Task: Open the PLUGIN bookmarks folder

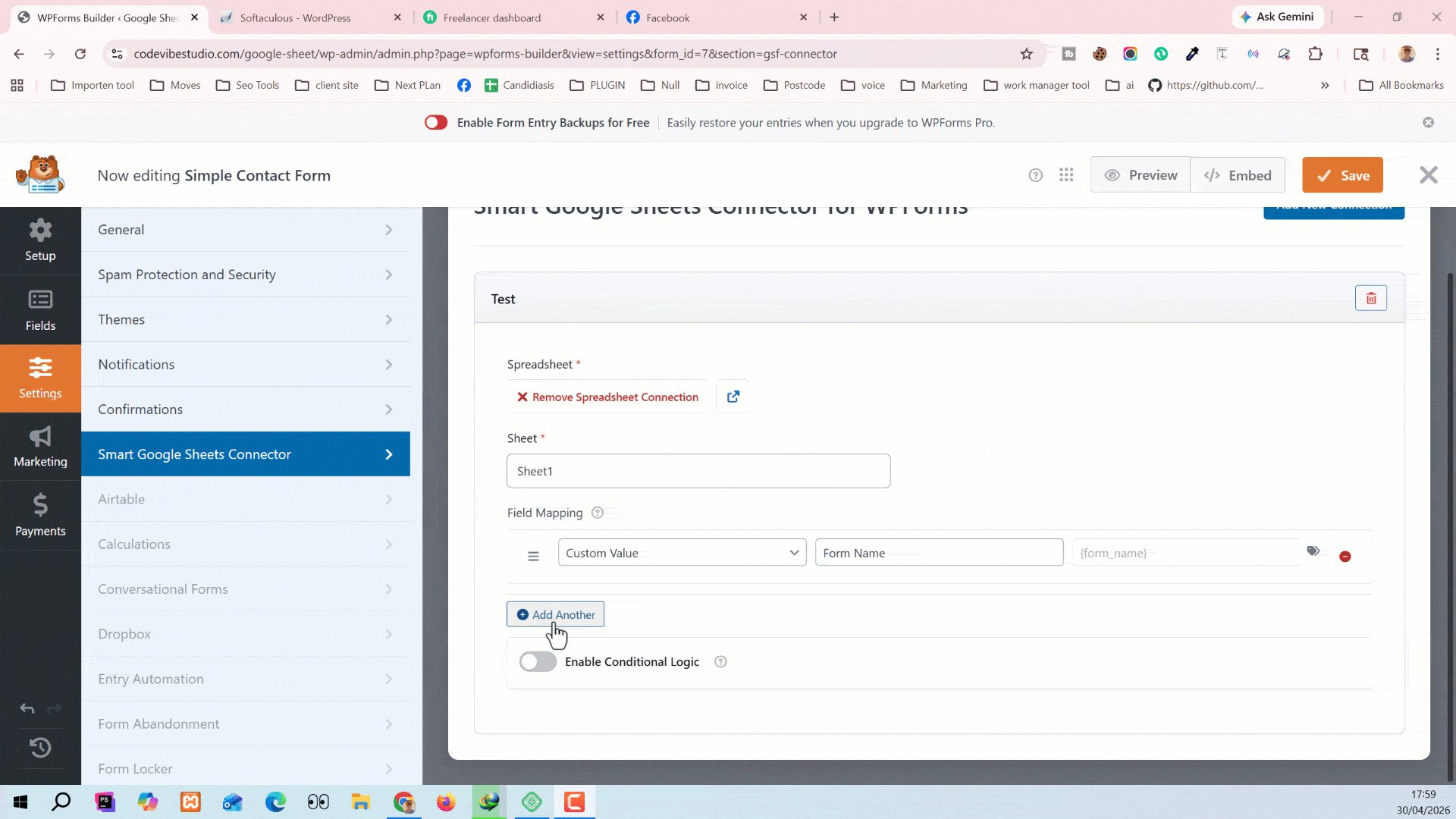Action: click(x=598, y=85)
